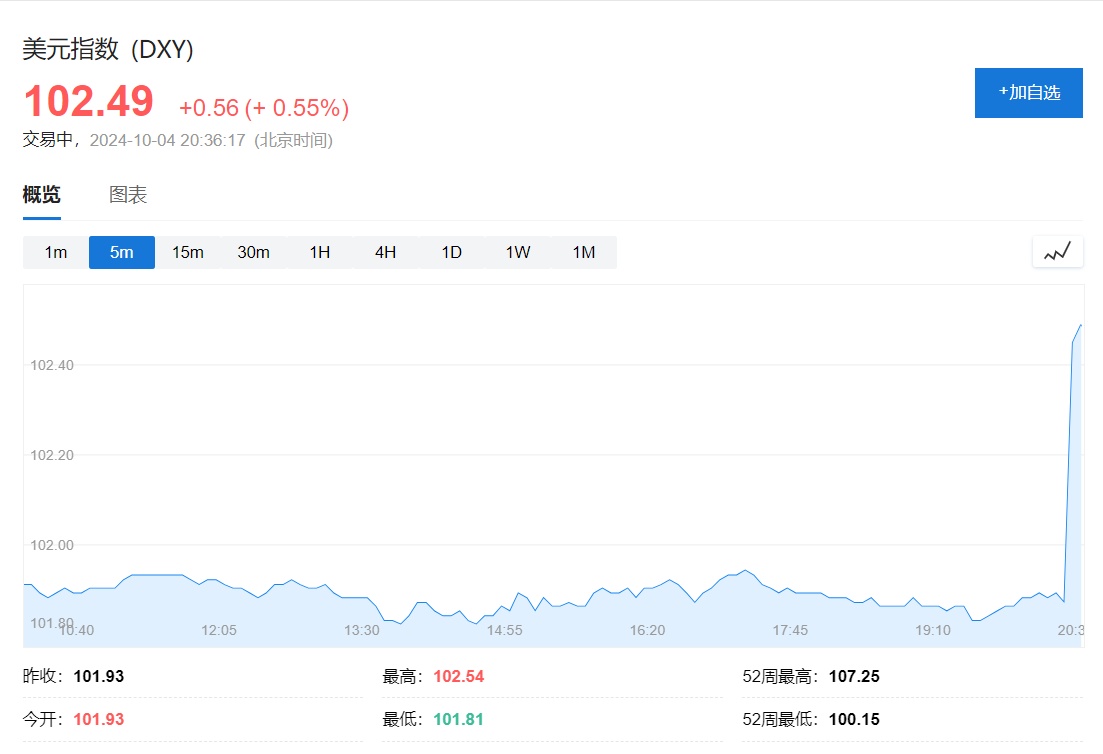Select the 1M monthly interval
The height and width of the screenshot is (754, 1103).
(x=584, y=252)
